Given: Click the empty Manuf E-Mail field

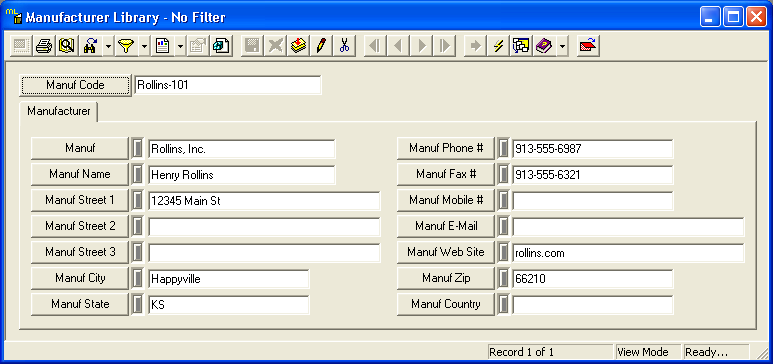Looking at the screenshot, I should coord(628,227).
